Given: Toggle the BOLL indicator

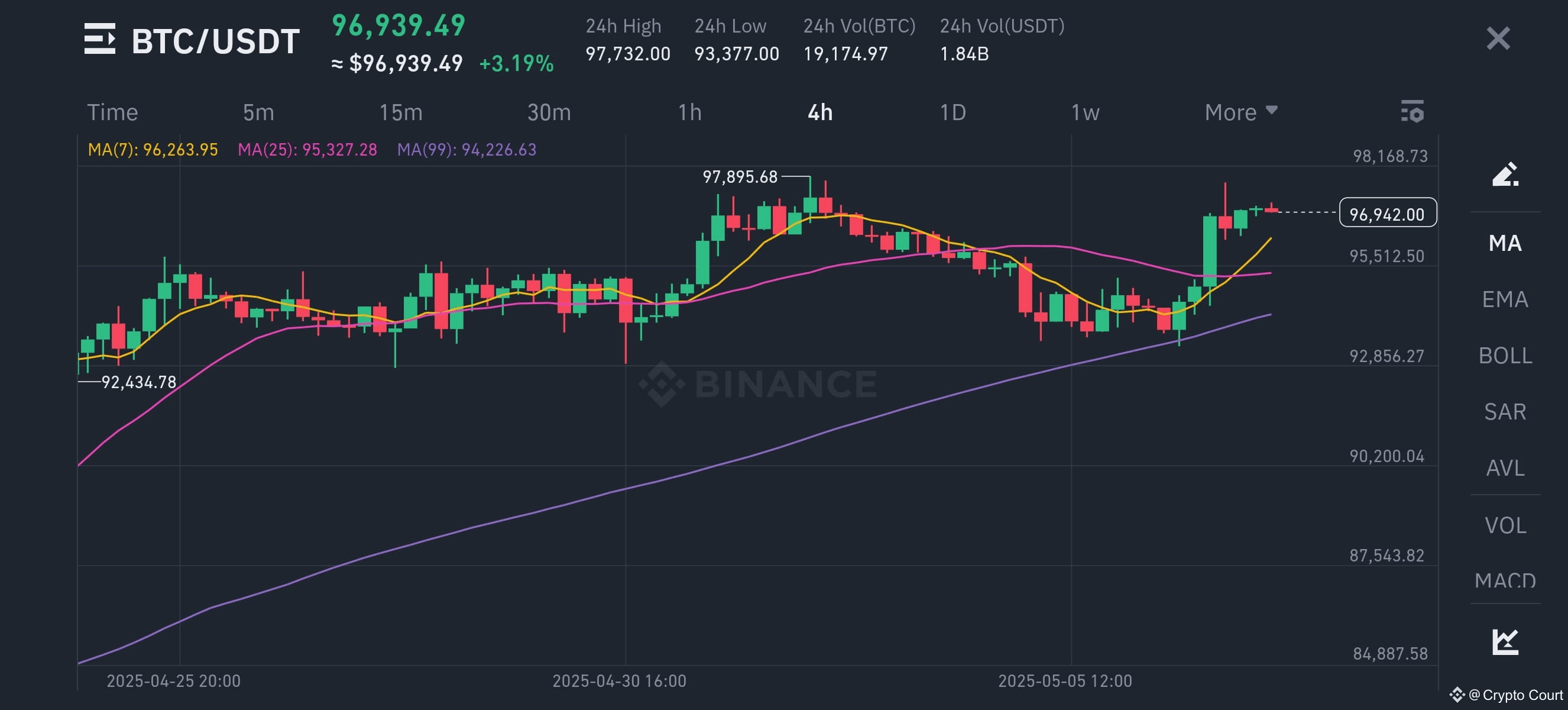Looking at the screenshot, I should point(1505,356).
